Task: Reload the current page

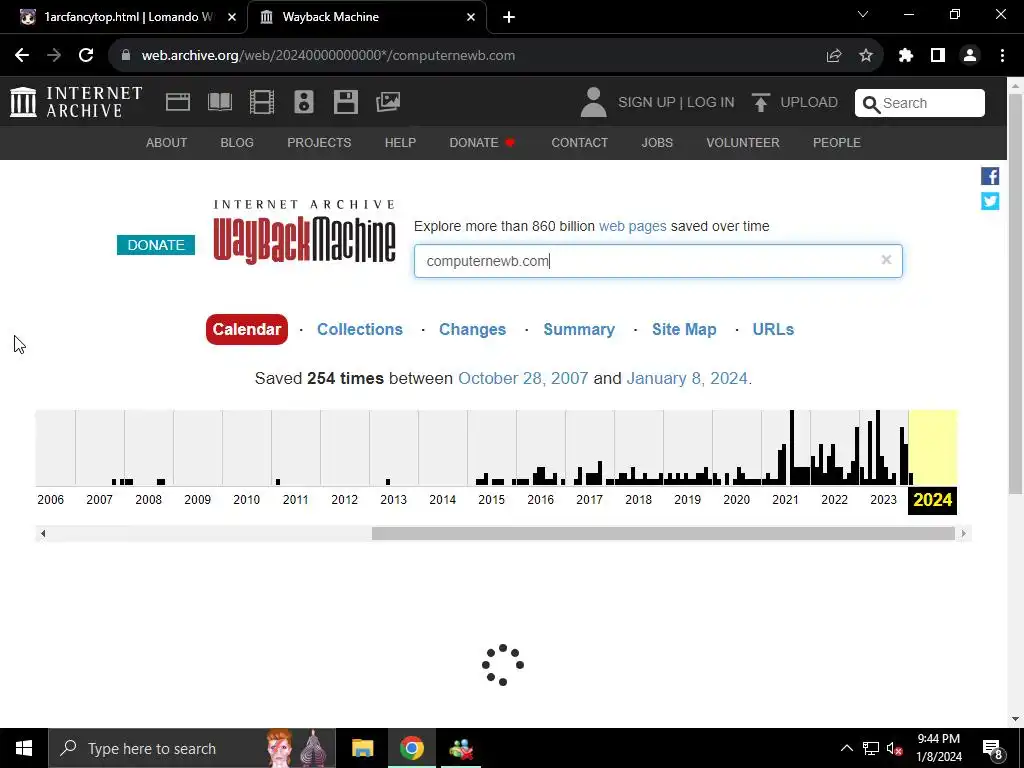Action: coord(86,56)
